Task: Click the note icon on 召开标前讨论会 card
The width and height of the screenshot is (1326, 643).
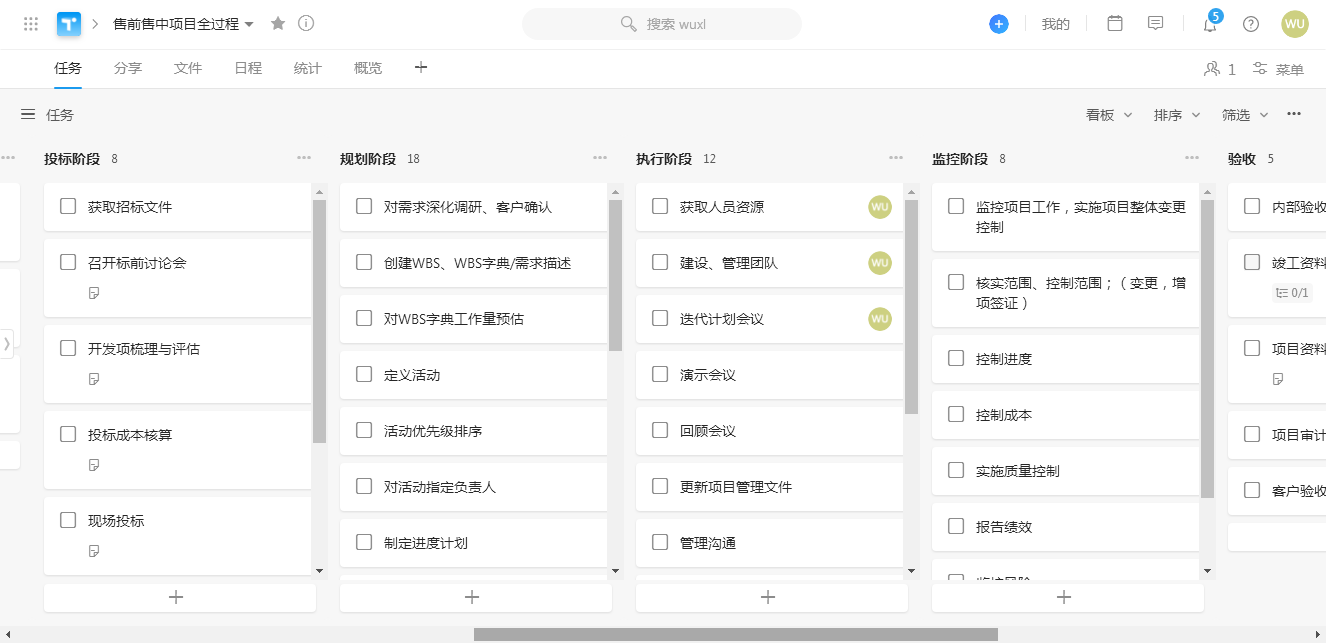Action: pos(94,293)
